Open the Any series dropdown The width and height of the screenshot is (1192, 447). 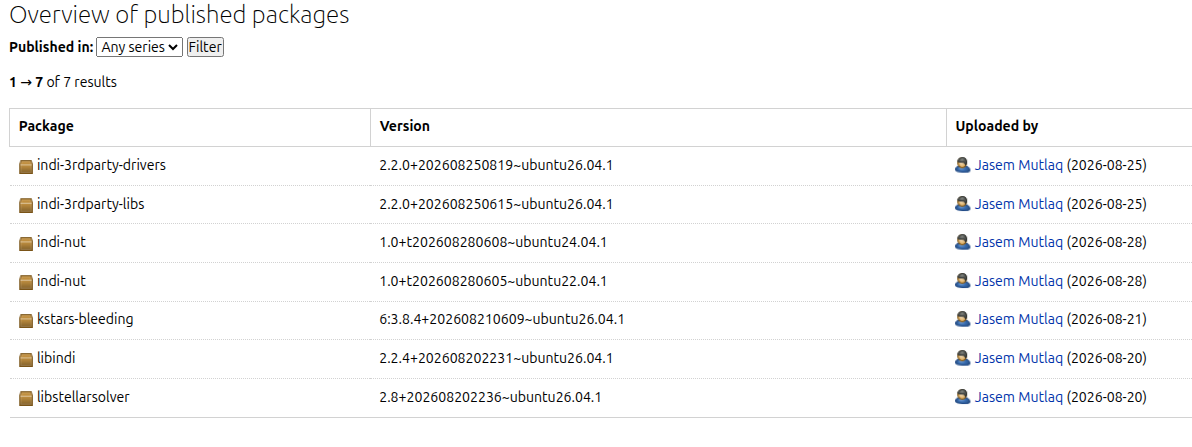(x=140, y=47)
